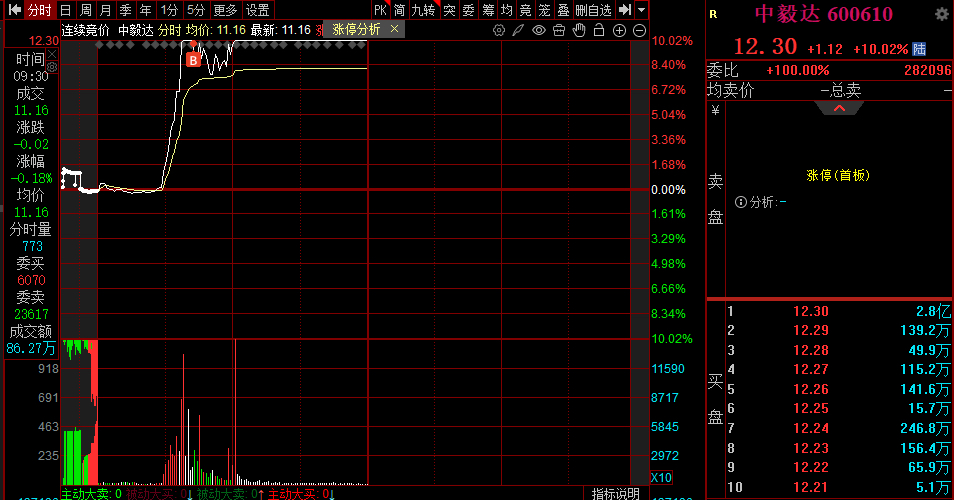The width and height of the screenshot is (954, 500).
Task: Click the red B buy marker on chart
Action: click(x=193, y=60)
